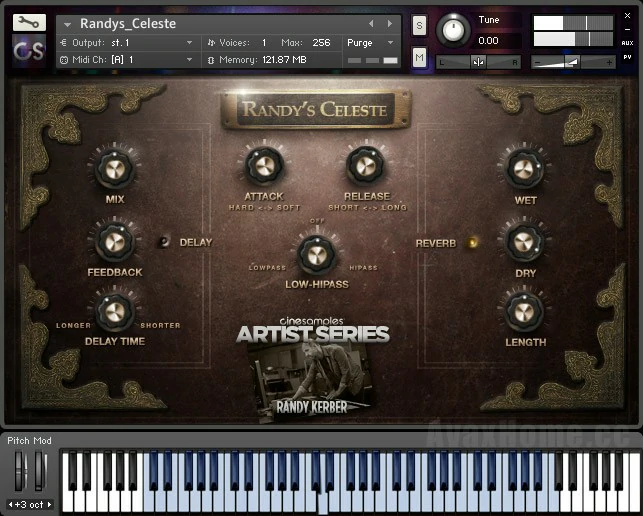Load next instrument with right arrow

coord(390,24)
